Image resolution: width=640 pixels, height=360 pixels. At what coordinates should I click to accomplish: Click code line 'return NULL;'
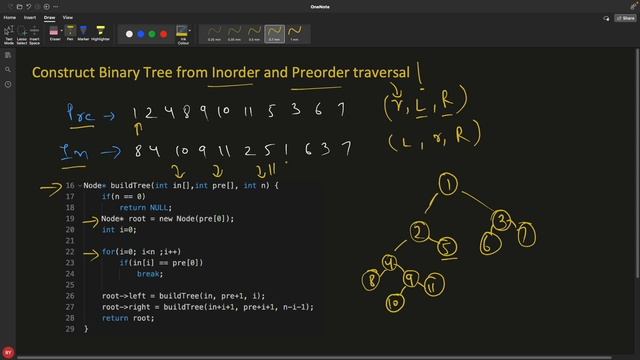click(146, 208)
